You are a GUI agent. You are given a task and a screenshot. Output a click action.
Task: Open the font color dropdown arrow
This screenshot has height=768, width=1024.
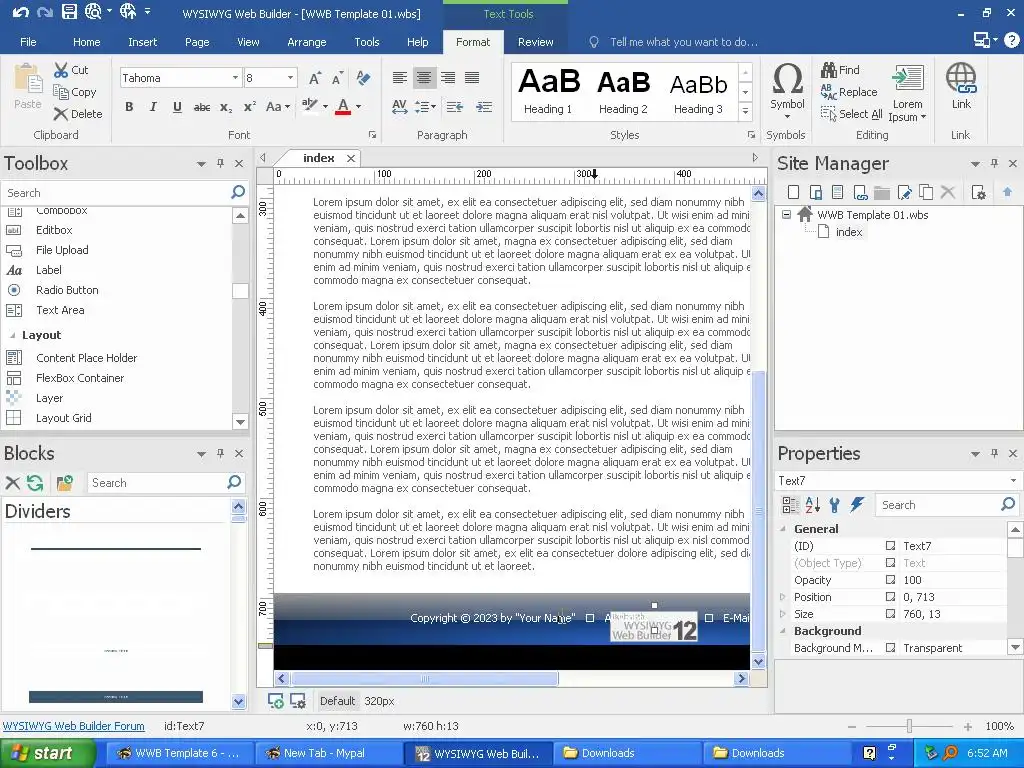tap(358, 107)
